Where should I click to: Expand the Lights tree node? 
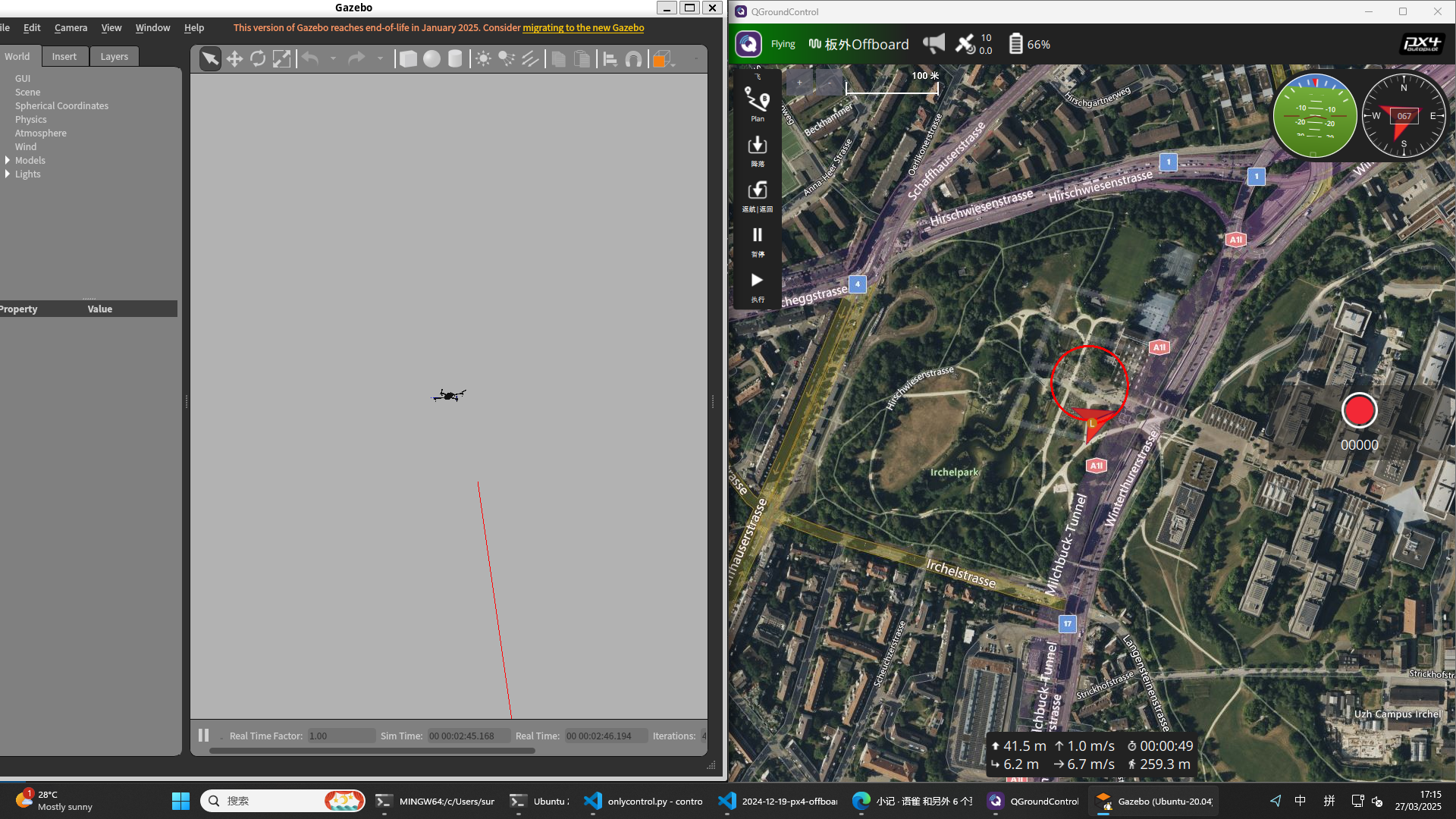tap(8, 174)
